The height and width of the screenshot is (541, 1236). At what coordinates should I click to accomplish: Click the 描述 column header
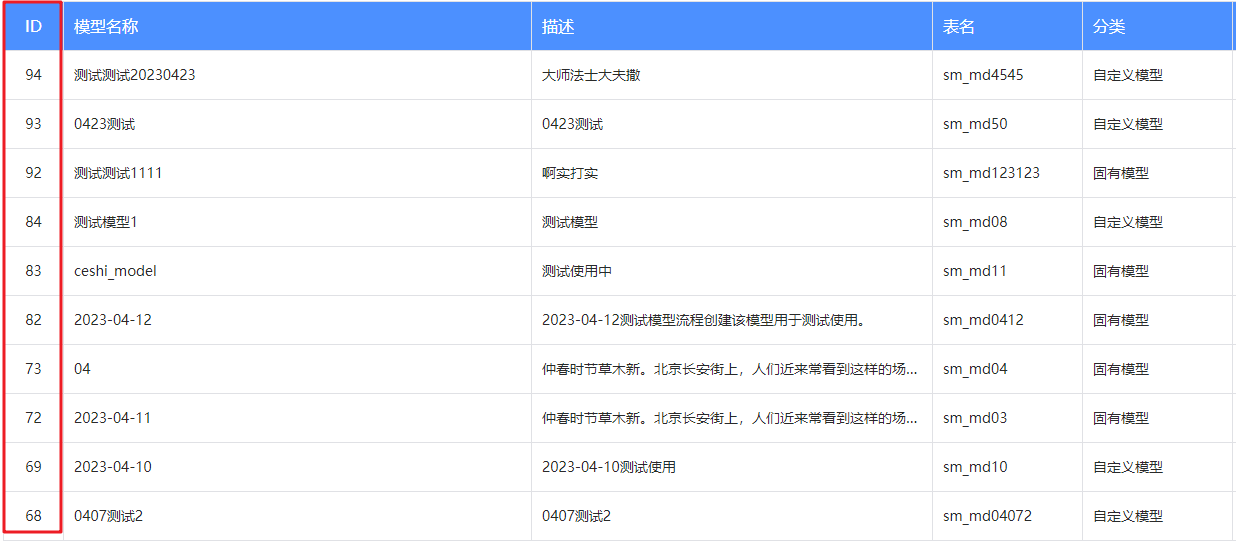558,27
